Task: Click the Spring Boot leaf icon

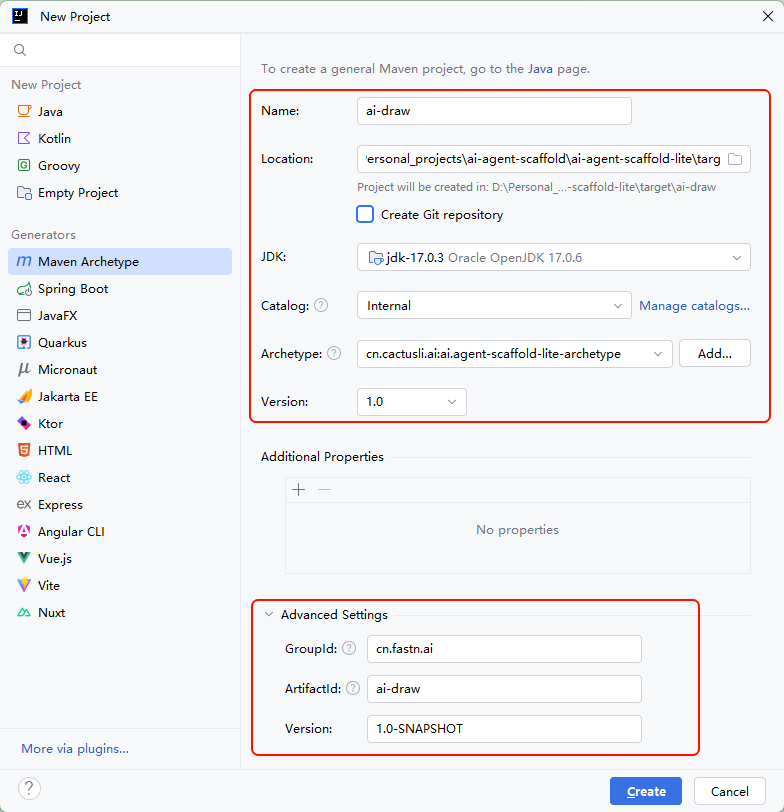Action: [24, 289]
